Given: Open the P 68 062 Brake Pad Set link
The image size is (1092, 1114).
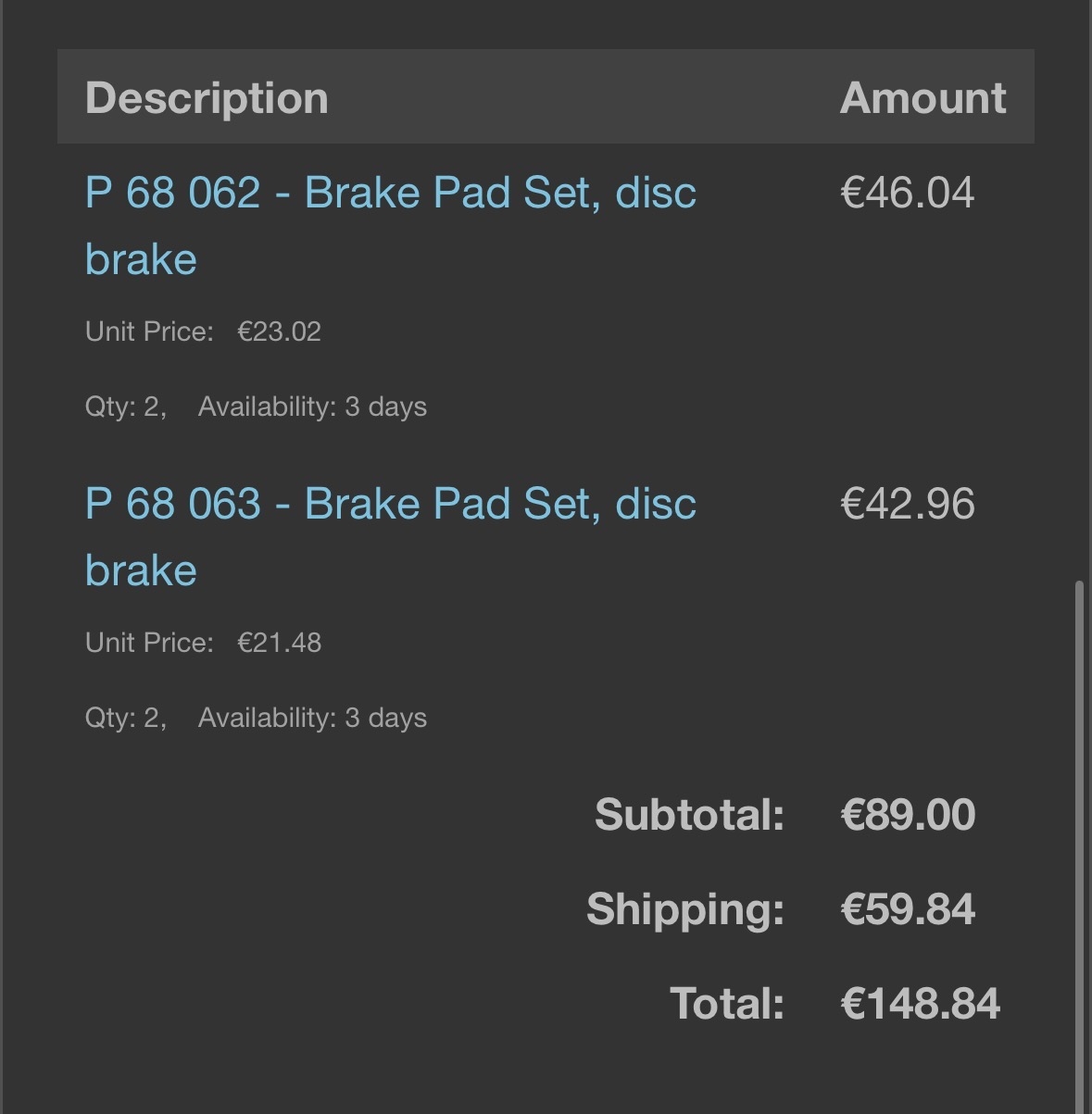Looking at the screenshot, I should (x=390, y=194).
